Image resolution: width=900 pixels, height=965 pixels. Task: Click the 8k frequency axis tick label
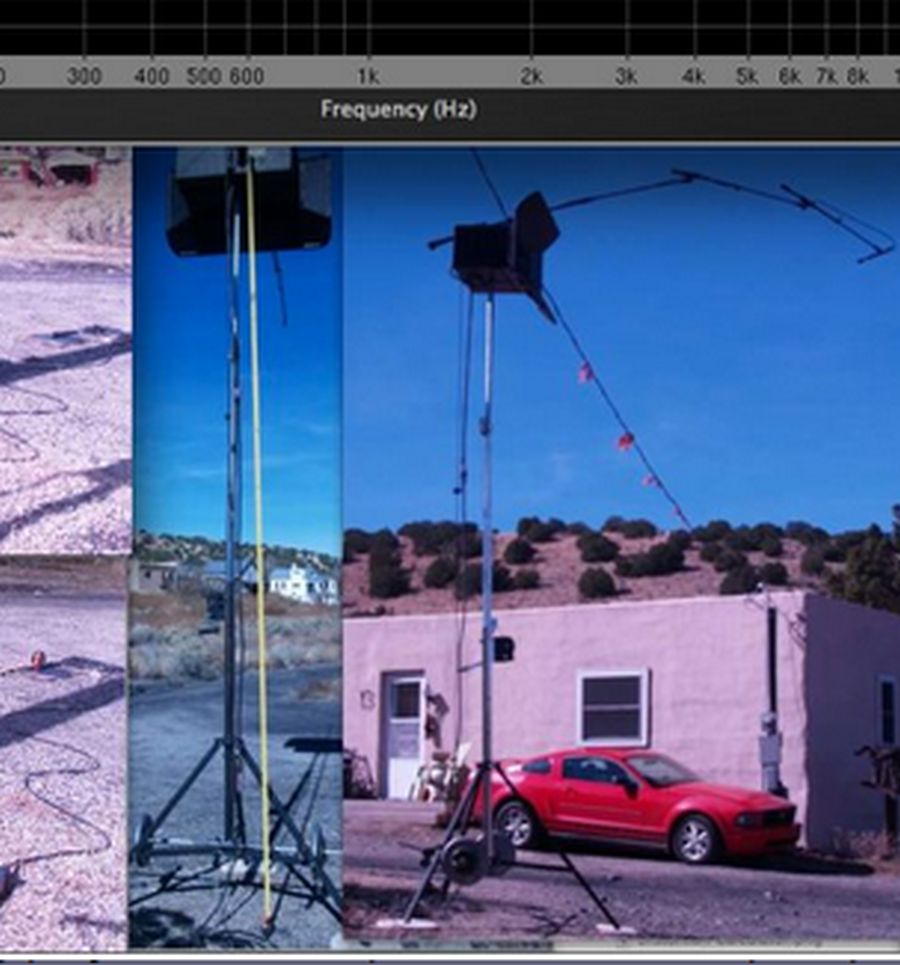(x=858, y=76)
